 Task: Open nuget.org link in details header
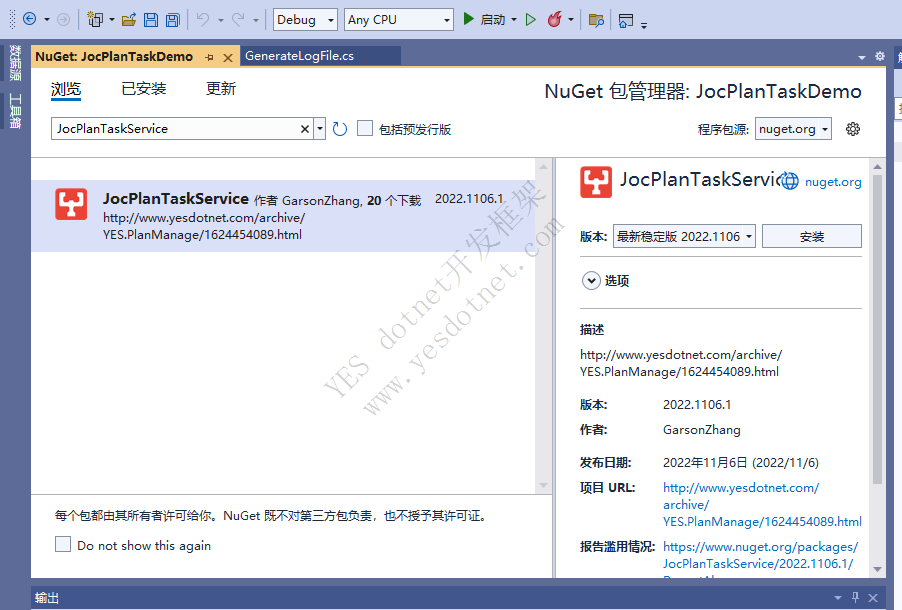[833, 182]
